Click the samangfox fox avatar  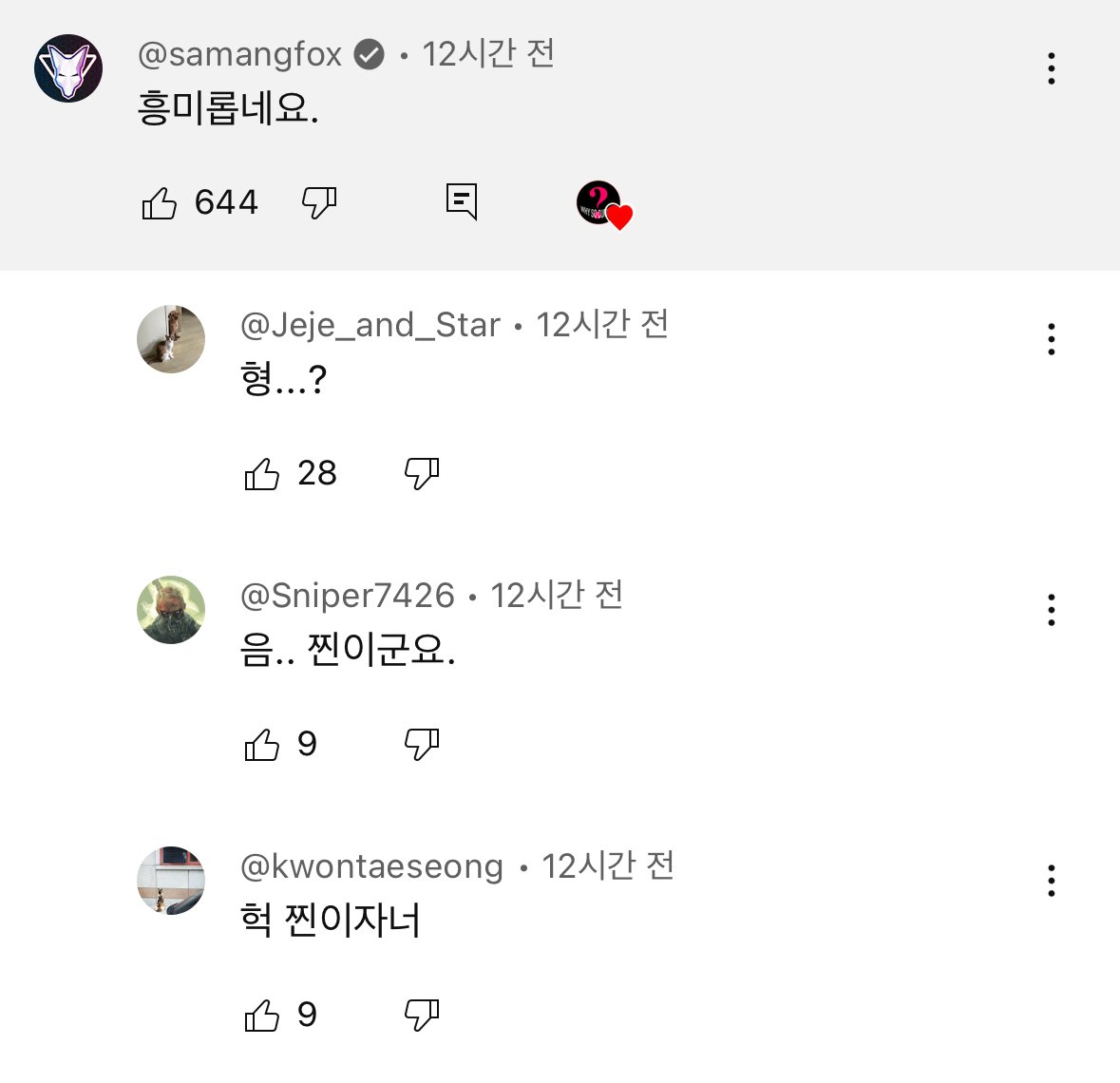[x=68, y=68]
